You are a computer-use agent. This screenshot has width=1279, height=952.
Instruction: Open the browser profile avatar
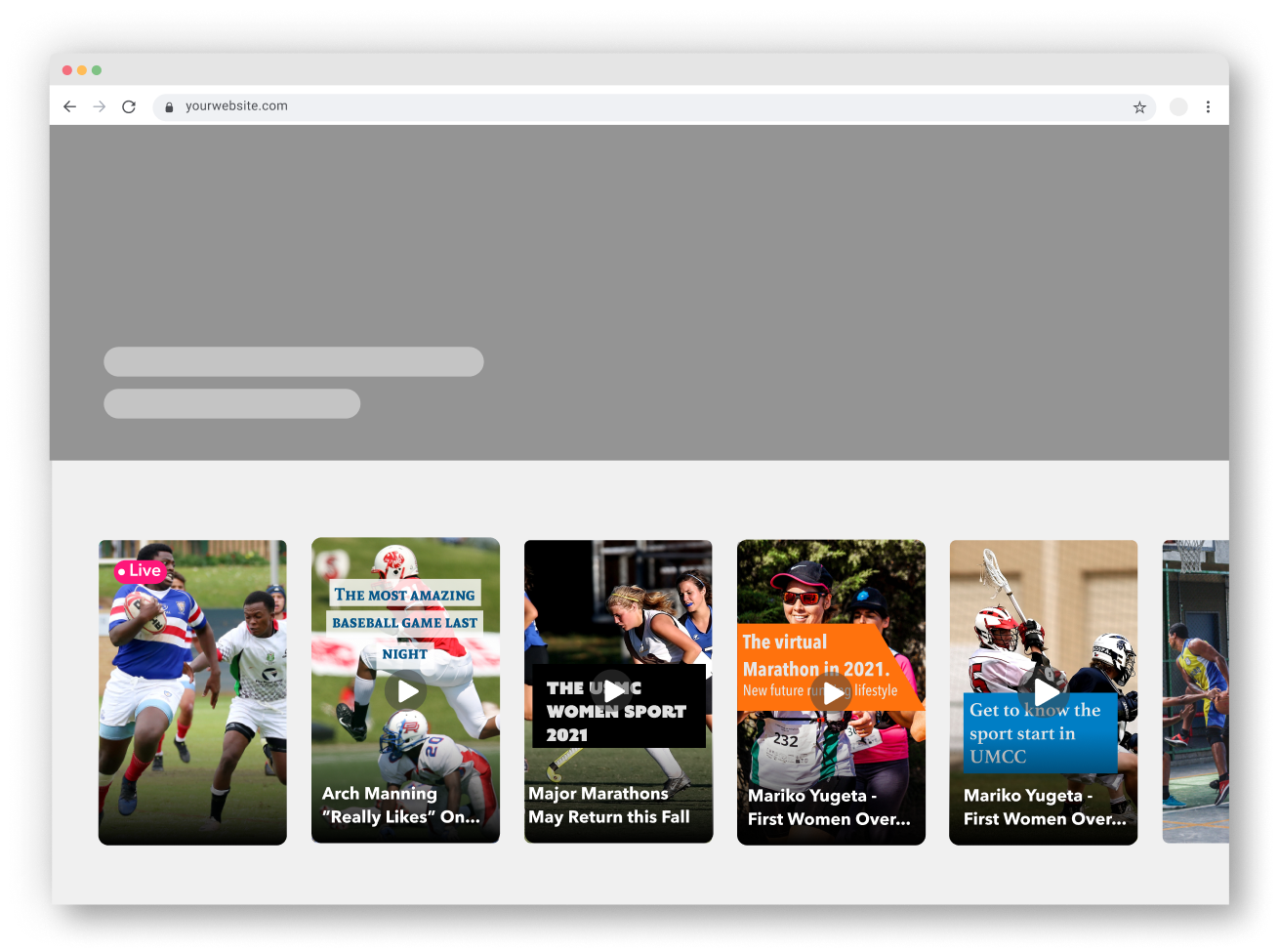[1178, 106]
